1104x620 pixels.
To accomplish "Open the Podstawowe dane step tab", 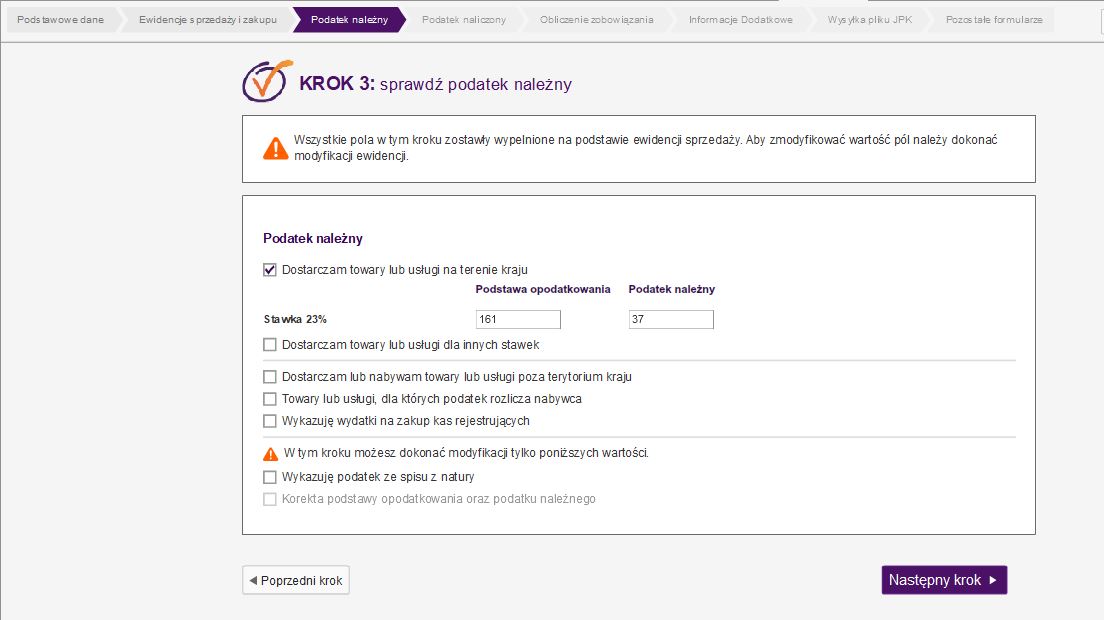I will tap(60, 20).
